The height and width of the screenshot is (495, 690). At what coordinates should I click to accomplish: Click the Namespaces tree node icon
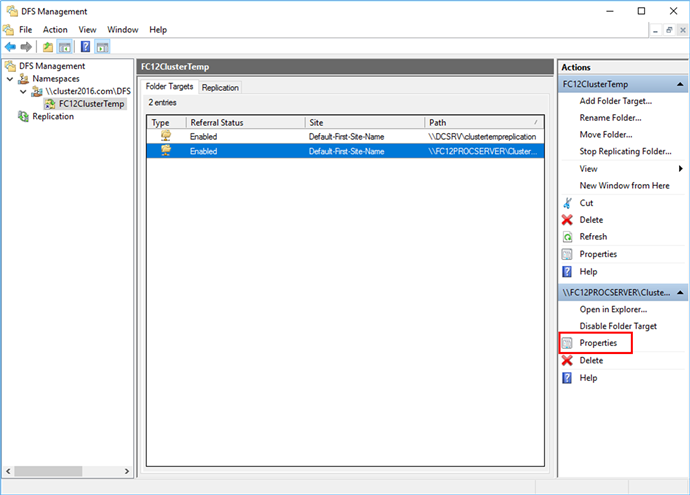[x=24, y=79]
